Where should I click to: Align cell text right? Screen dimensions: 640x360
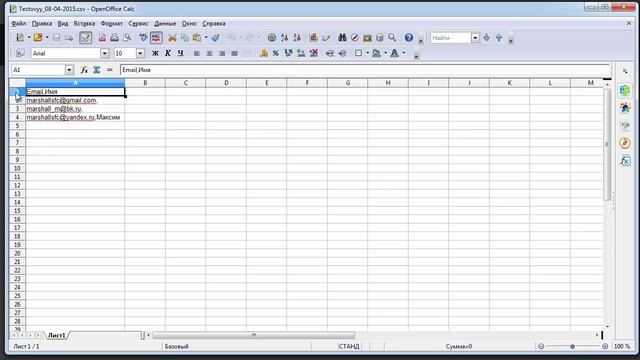(222, 53)
